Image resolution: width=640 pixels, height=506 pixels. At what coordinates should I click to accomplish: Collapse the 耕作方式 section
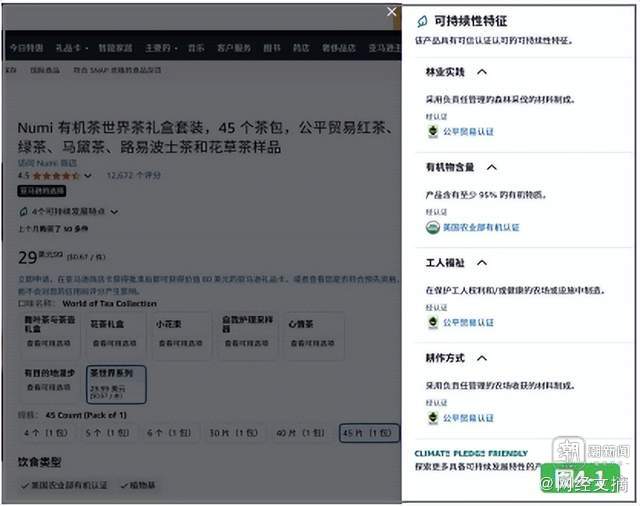click(482, 358)
